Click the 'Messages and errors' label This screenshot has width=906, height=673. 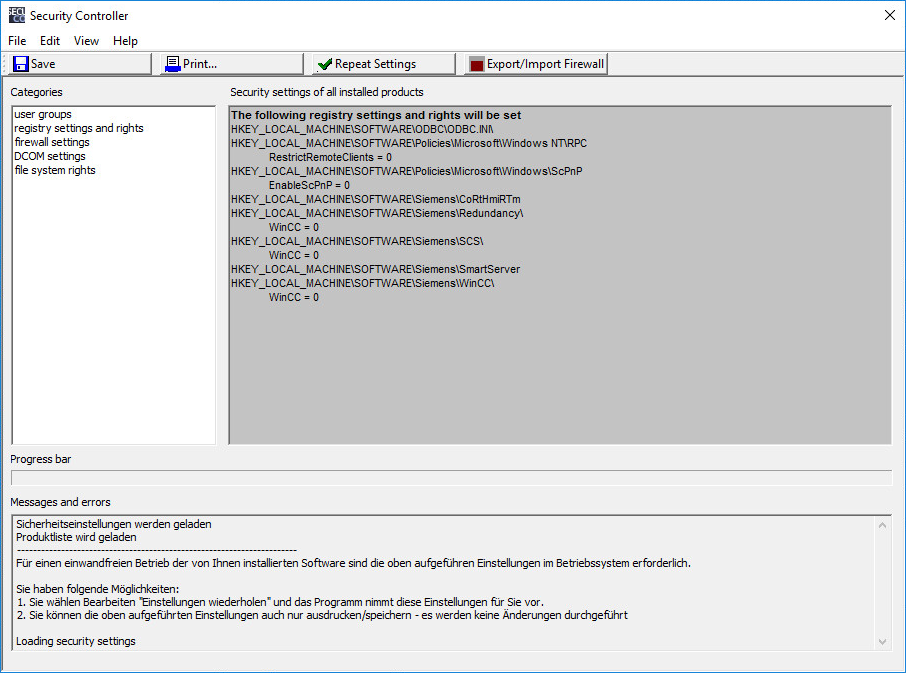tap(60, 503)
